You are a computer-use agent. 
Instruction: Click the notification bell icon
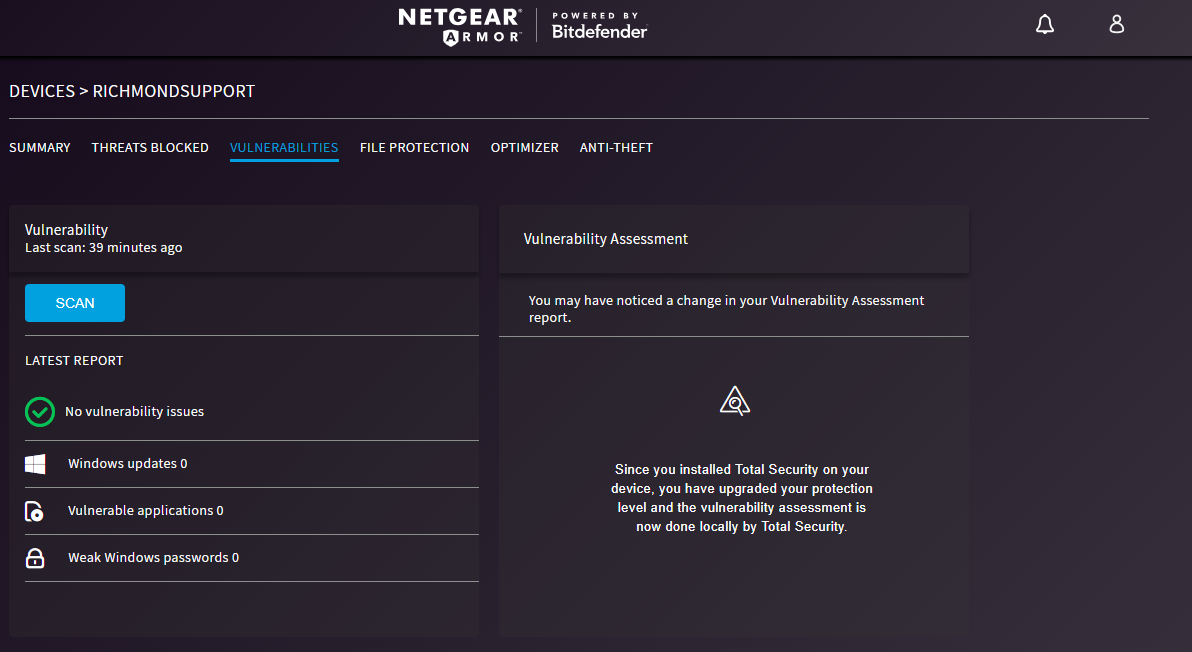point(1045,23)
